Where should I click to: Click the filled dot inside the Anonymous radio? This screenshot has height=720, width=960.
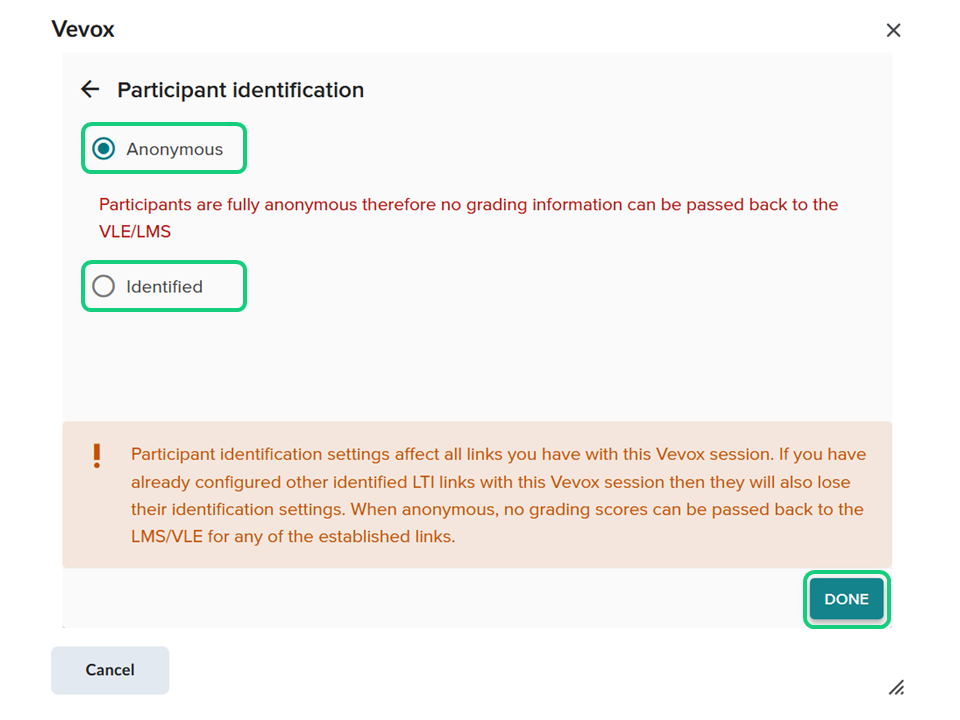tap(103, 149)
